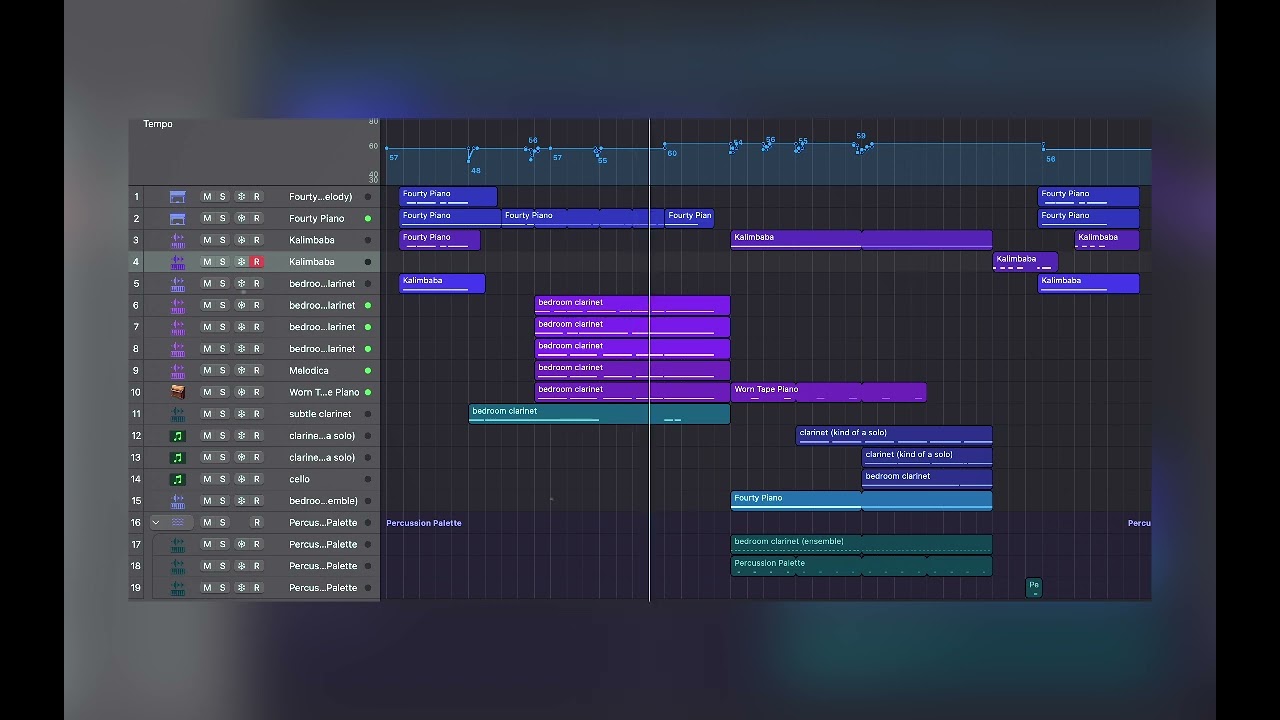The image size is (1280, 720).
Task: Click the freeze snowflake on track 15
Action: [240, 501]
